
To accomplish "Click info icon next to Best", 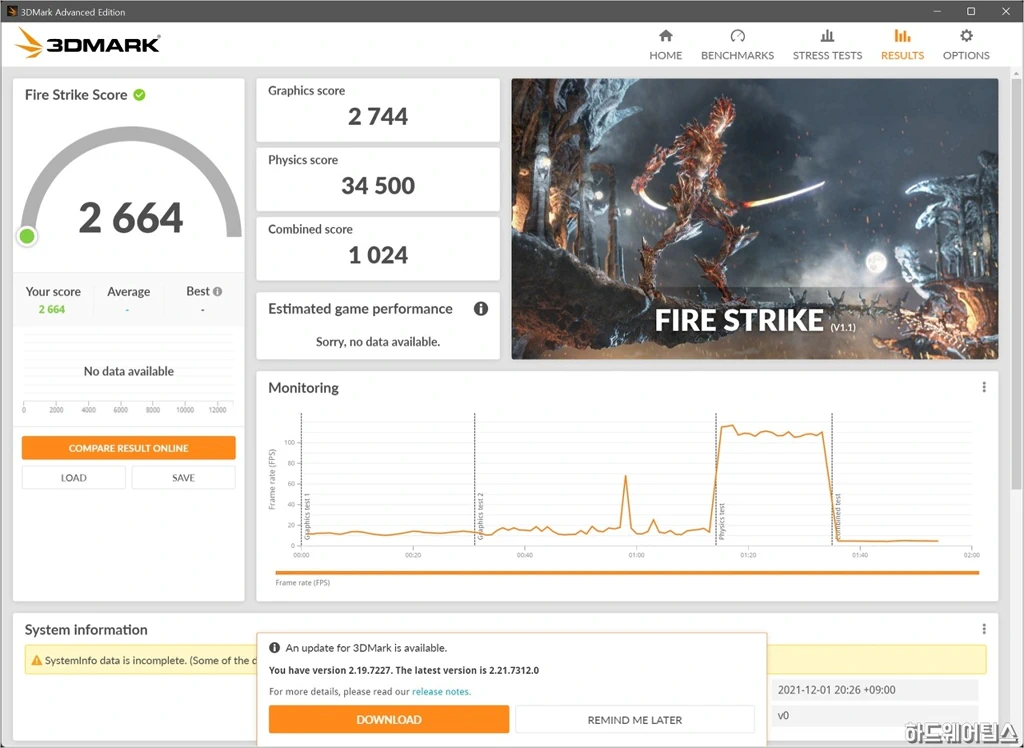I will pos(217,291).
